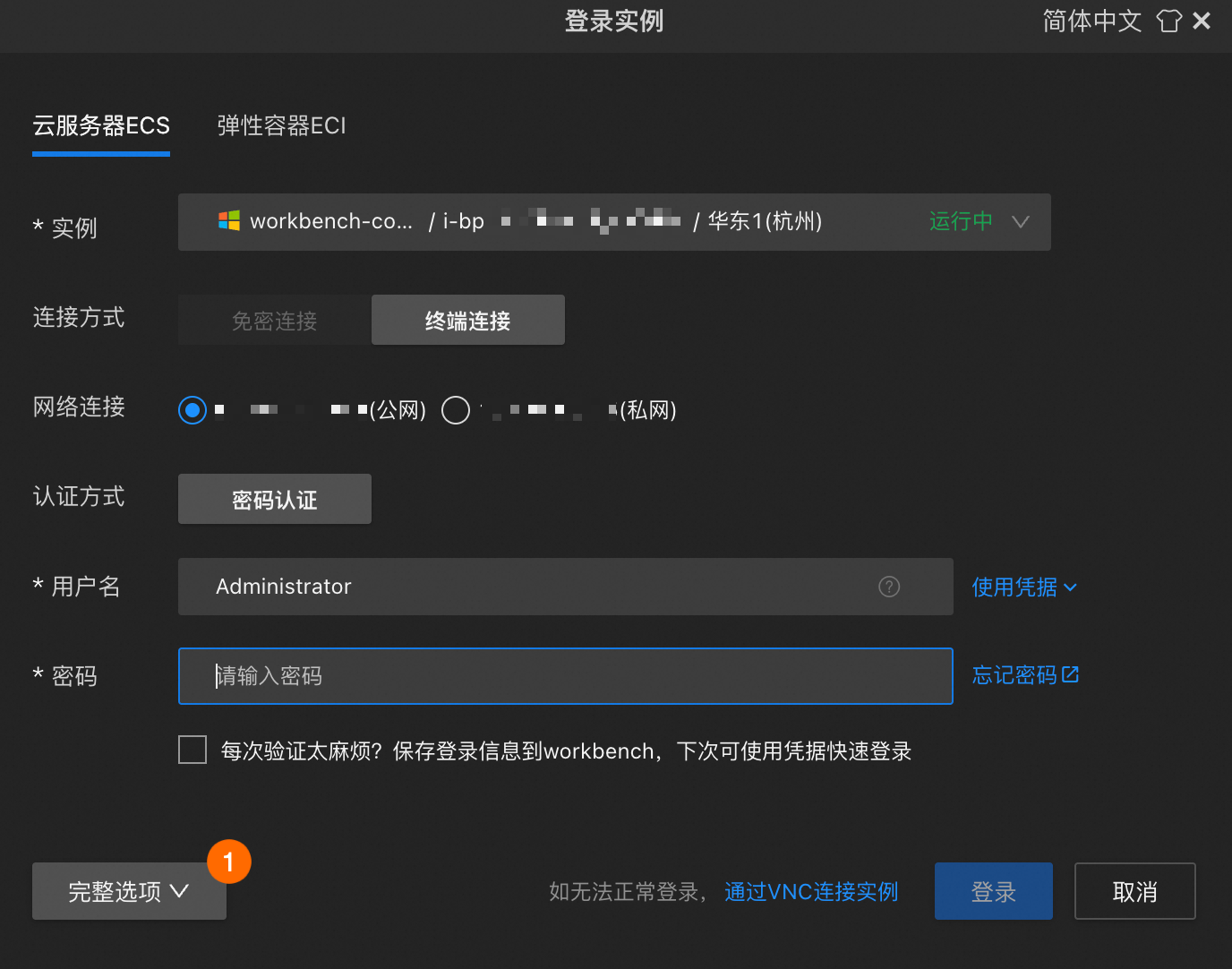Screen dimensions: 1232x969
Task: Open the 使用凭据 dropdown
Action: 1023,587
